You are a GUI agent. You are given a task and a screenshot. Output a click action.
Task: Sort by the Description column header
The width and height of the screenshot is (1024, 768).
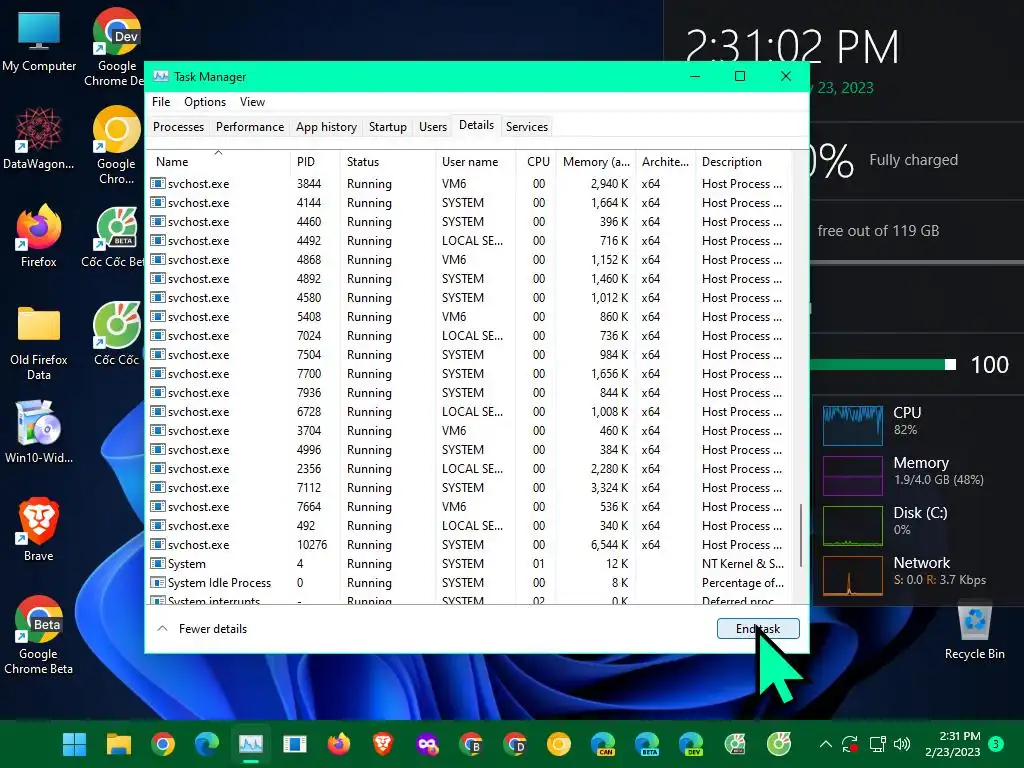743,161
